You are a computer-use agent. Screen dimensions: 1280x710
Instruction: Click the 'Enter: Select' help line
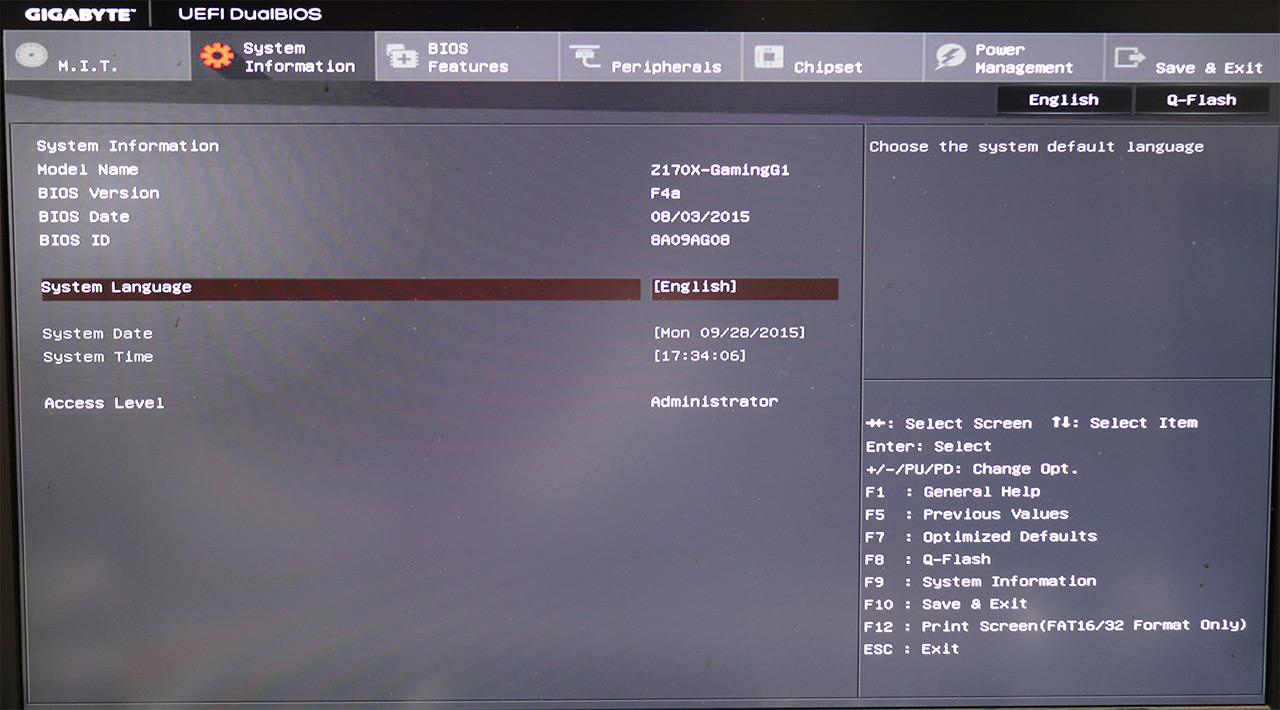(928, 447)
